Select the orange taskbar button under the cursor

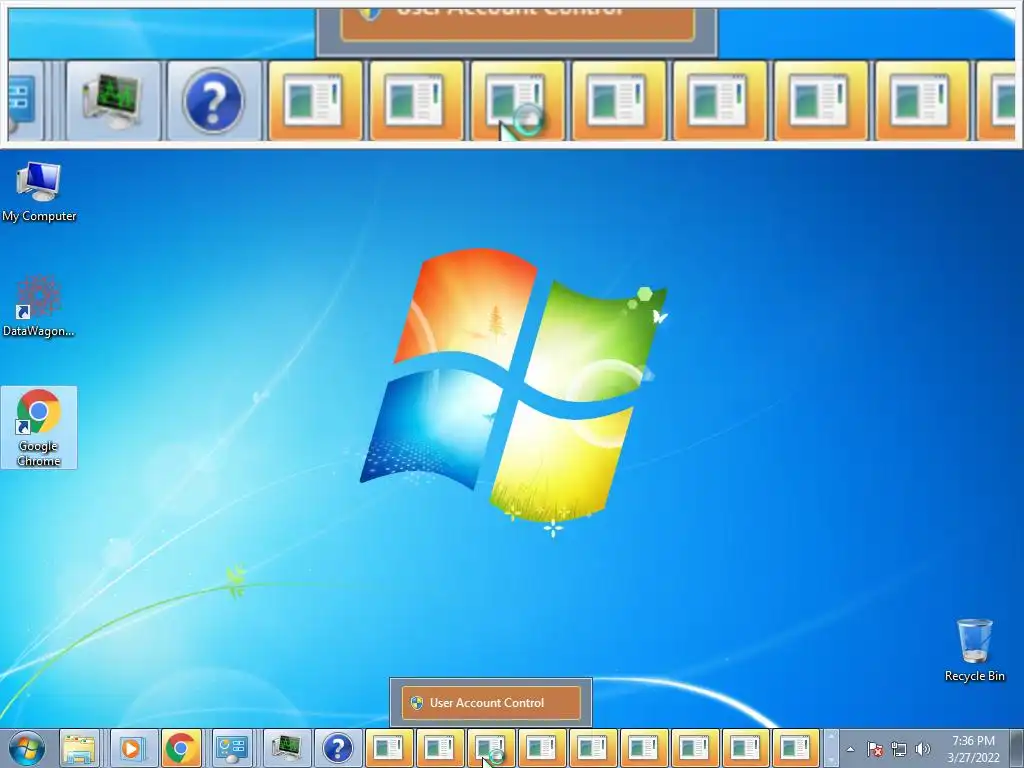pyautogui.click(x=490, y=748)
